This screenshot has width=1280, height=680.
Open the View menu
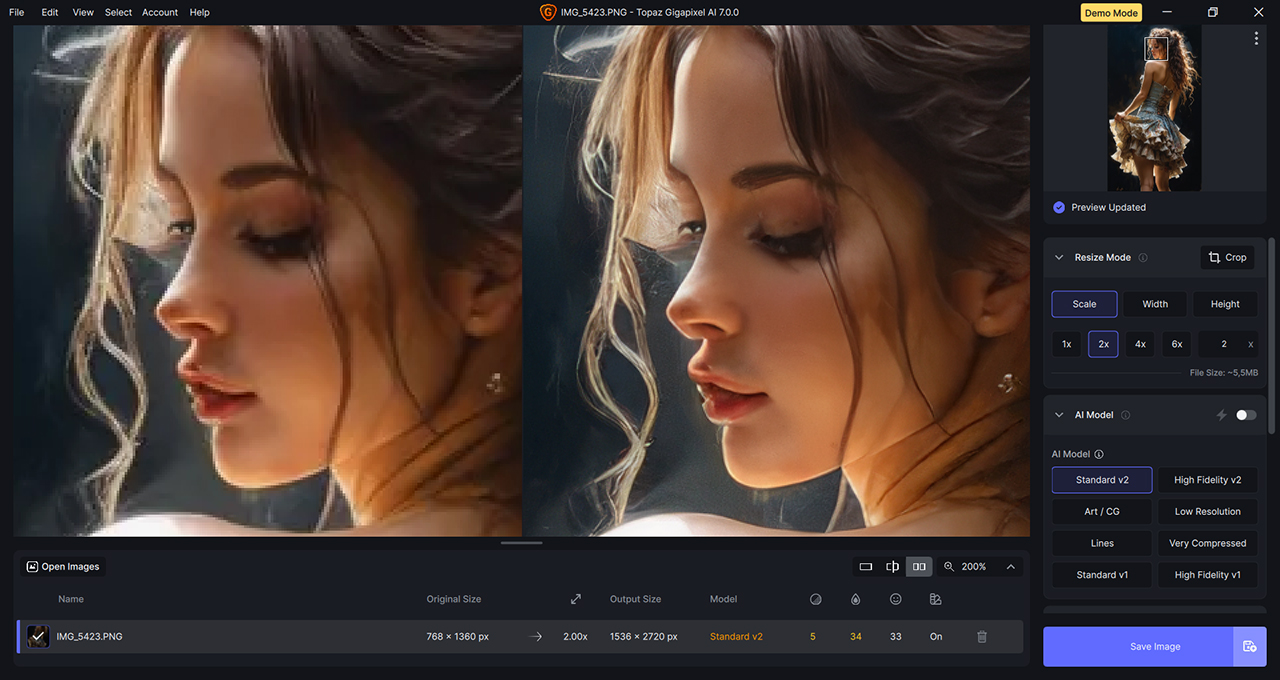83,12
